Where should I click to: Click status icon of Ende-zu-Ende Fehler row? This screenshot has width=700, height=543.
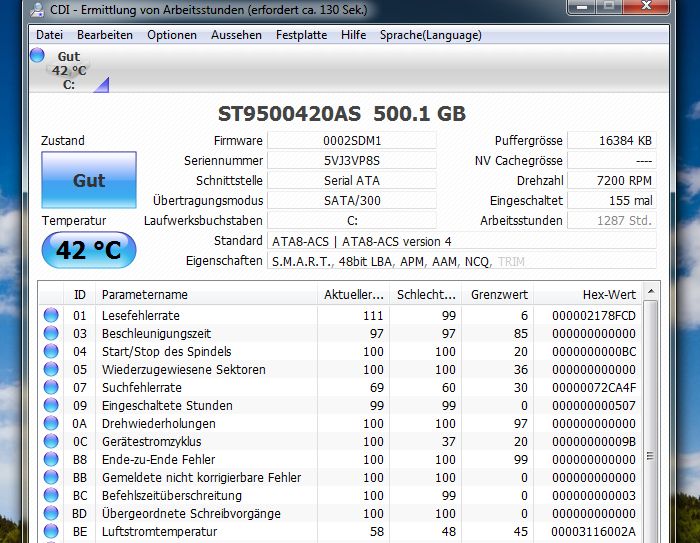(51, 459)
